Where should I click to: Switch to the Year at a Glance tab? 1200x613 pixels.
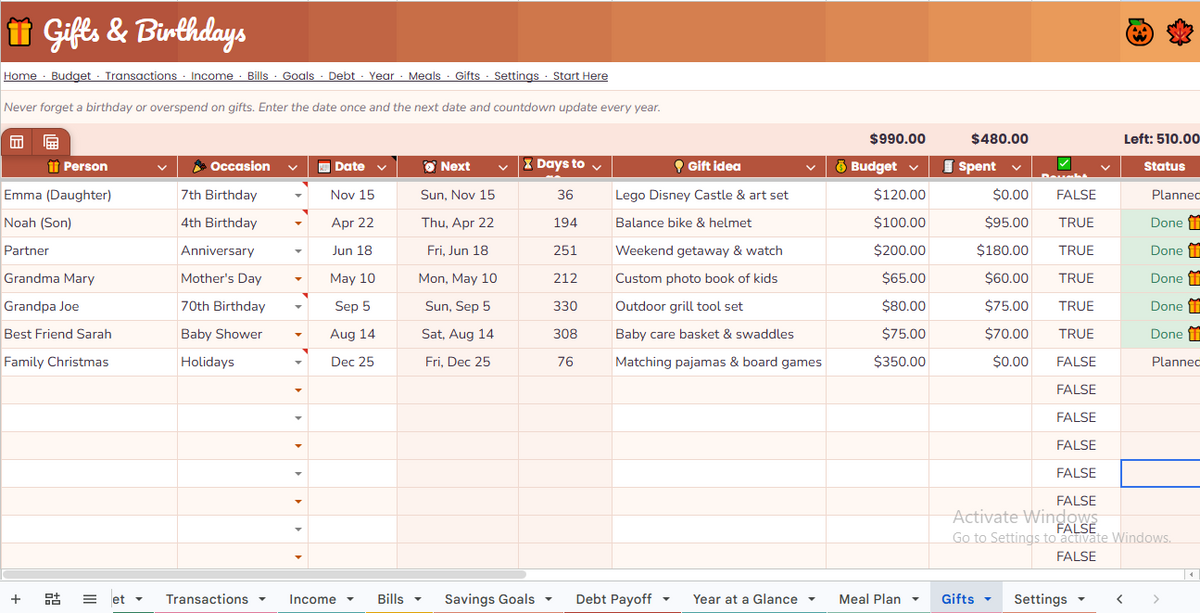pyautogui.click(x=745, y=599)
